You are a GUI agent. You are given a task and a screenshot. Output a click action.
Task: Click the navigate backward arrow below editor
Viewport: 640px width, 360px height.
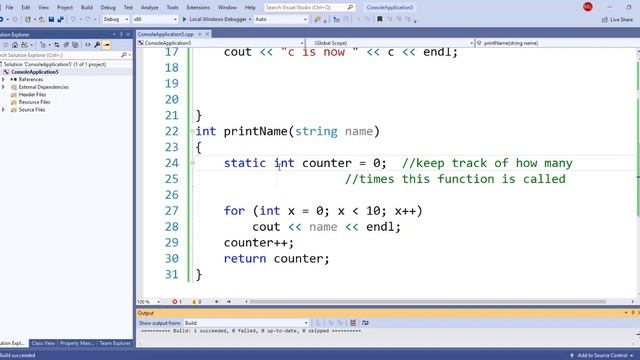[216, 302]
